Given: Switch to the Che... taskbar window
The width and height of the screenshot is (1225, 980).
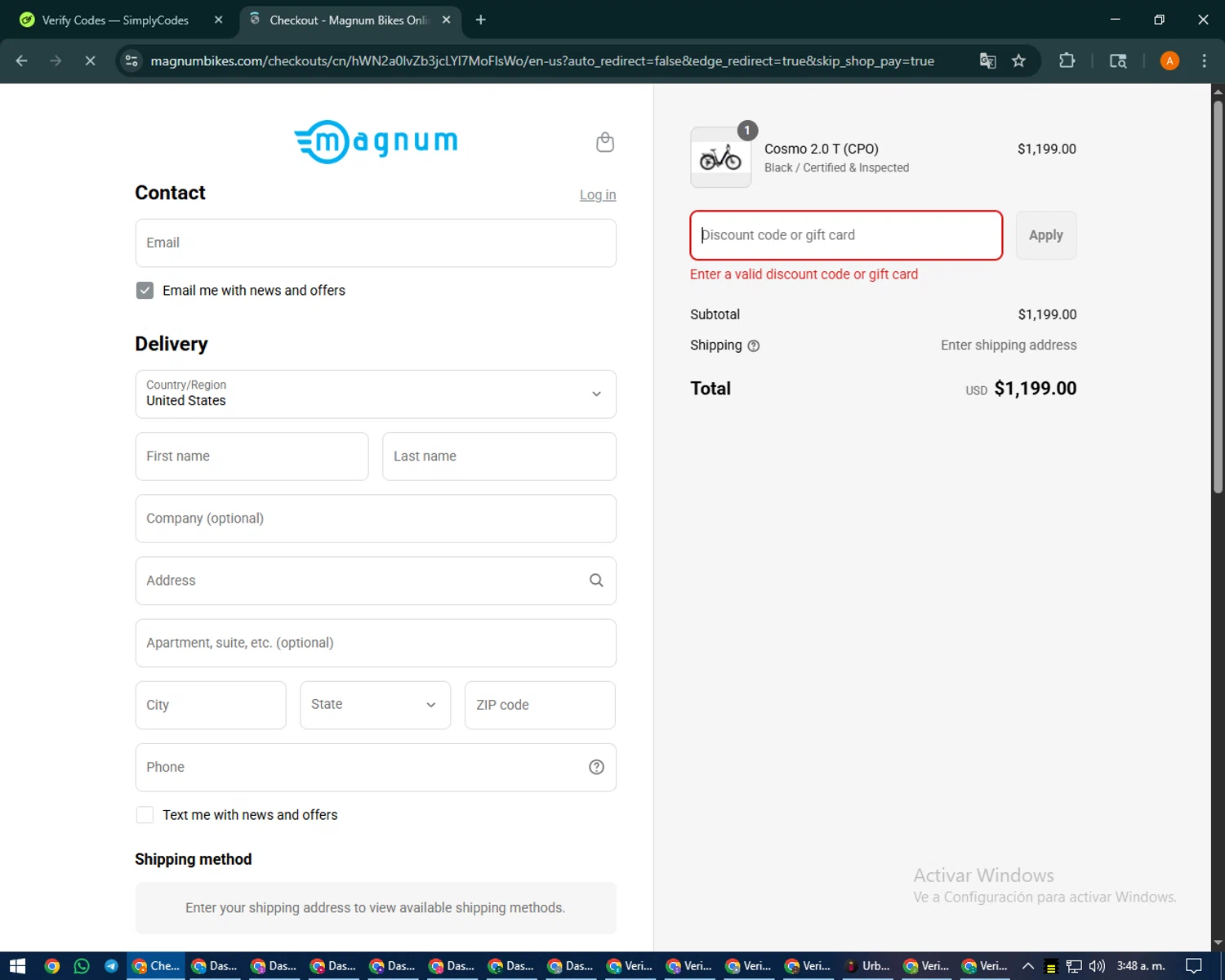Looking at the screenshot, I should pos(156,966).
